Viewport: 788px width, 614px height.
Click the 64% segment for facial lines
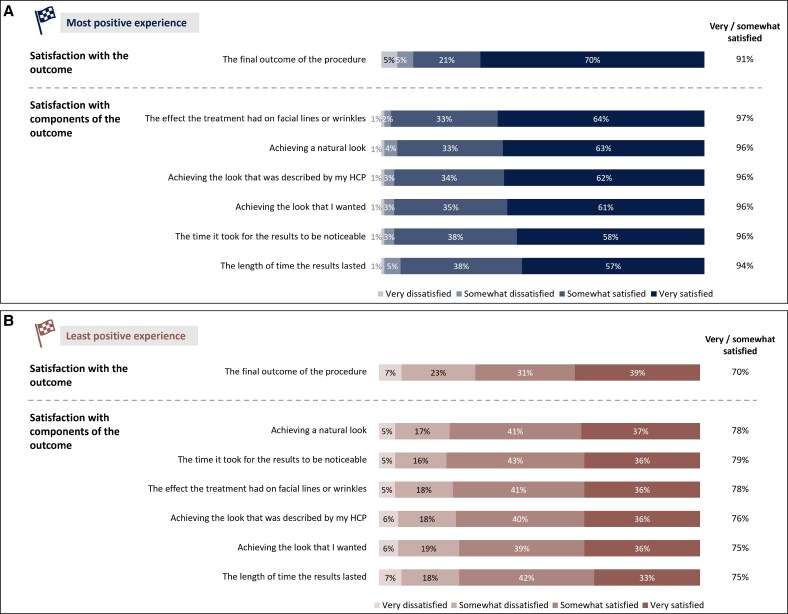pos(601,119)
